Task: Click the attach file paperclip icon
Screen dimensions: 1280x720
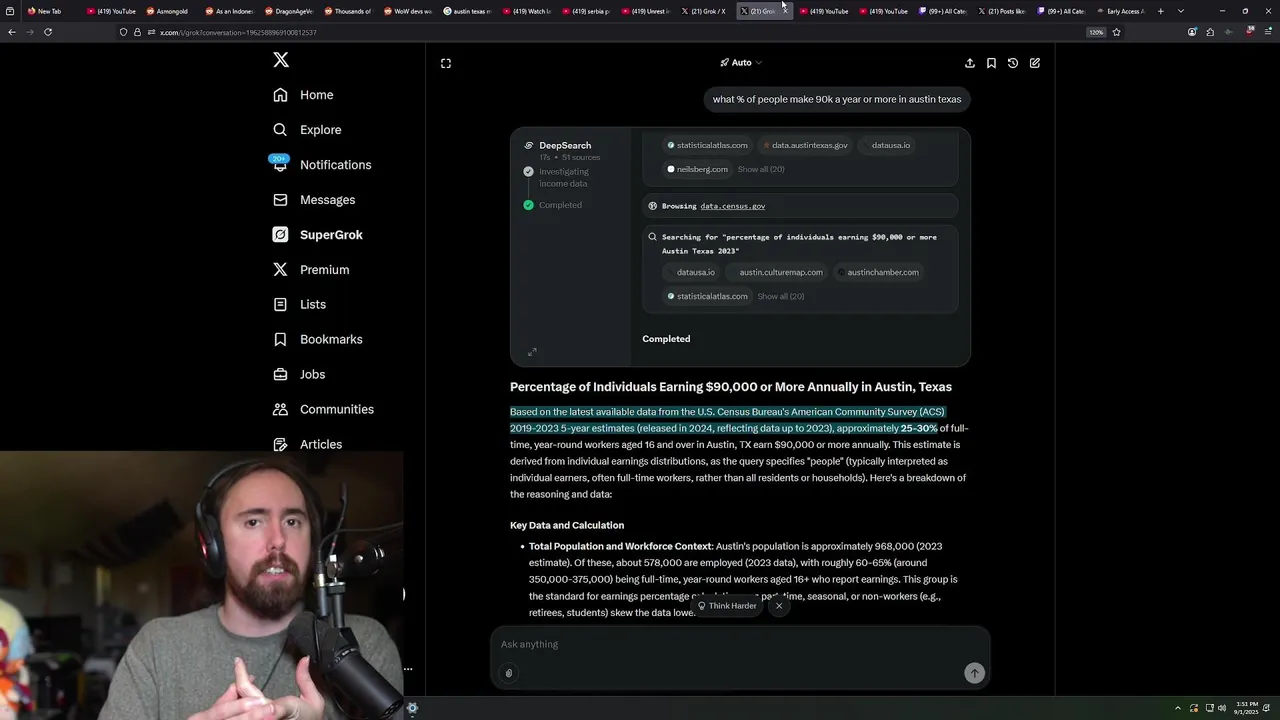Action: (x=509, y=673)
